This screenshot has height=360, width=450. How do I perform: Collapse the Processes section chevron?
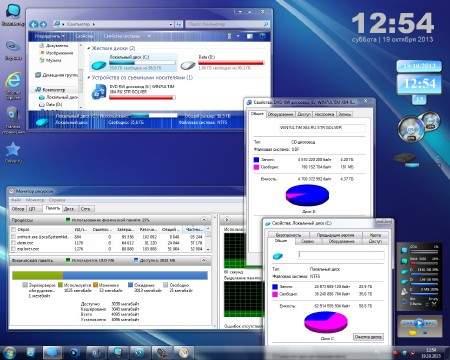[x=204, y=220]
